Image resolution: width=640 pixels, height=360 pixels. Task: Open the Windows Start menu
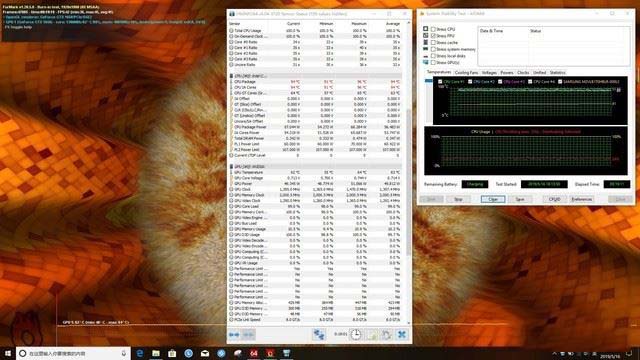click(x=7, y=353)
